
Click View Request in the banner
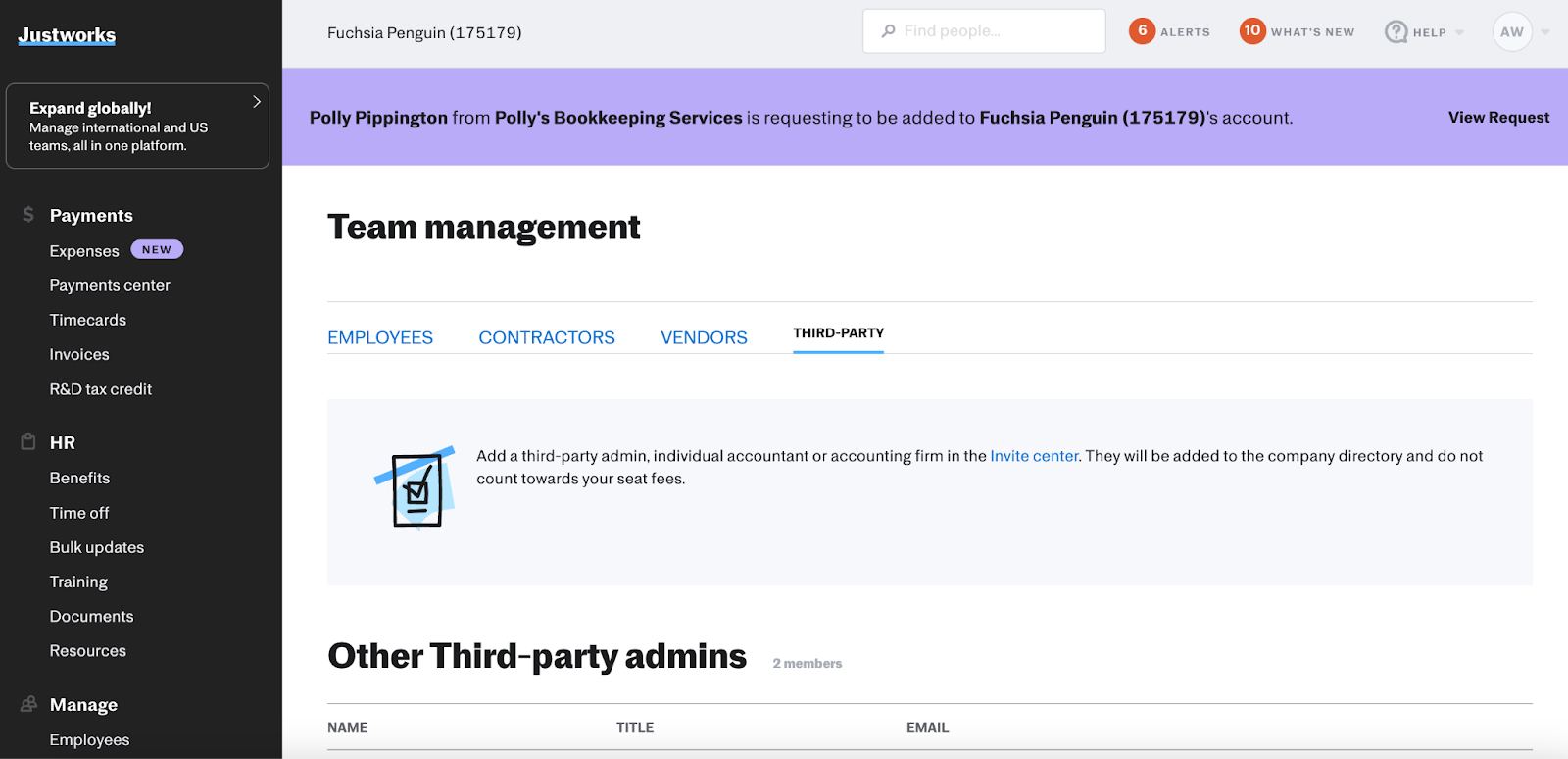point(1498,118)
